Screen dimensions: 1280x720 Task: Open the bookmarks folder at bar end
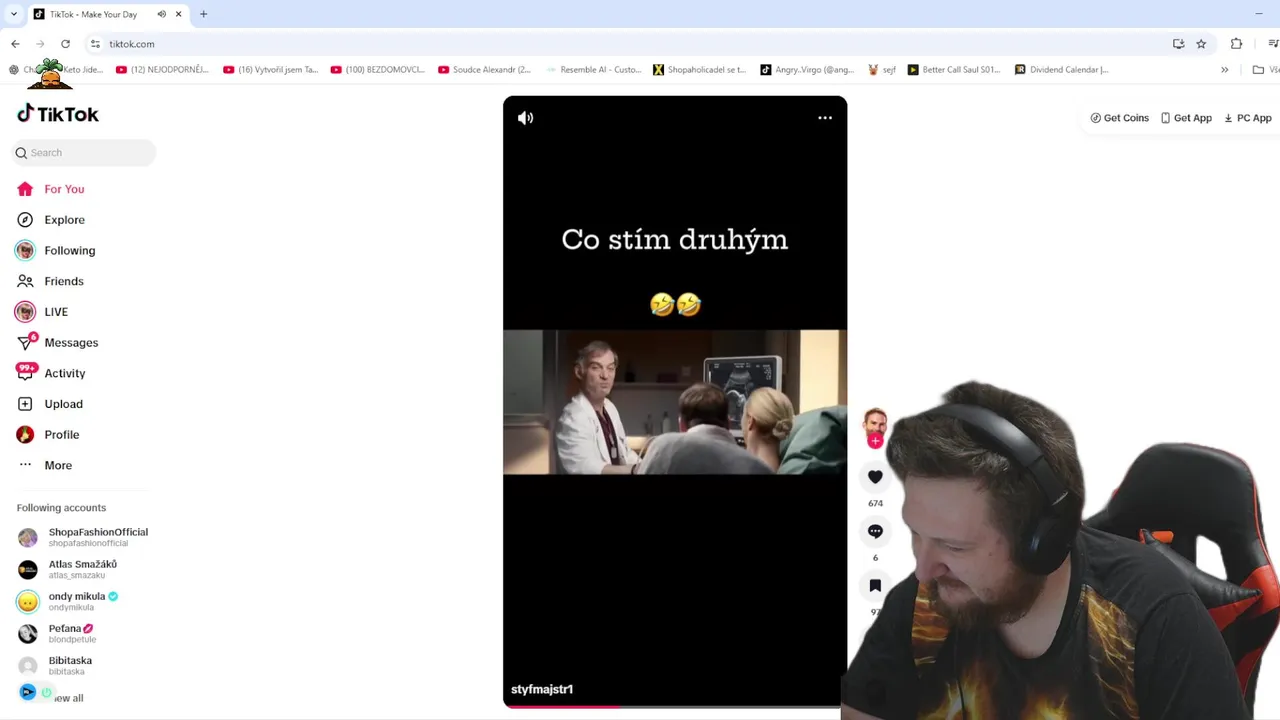pos(1265,70)
